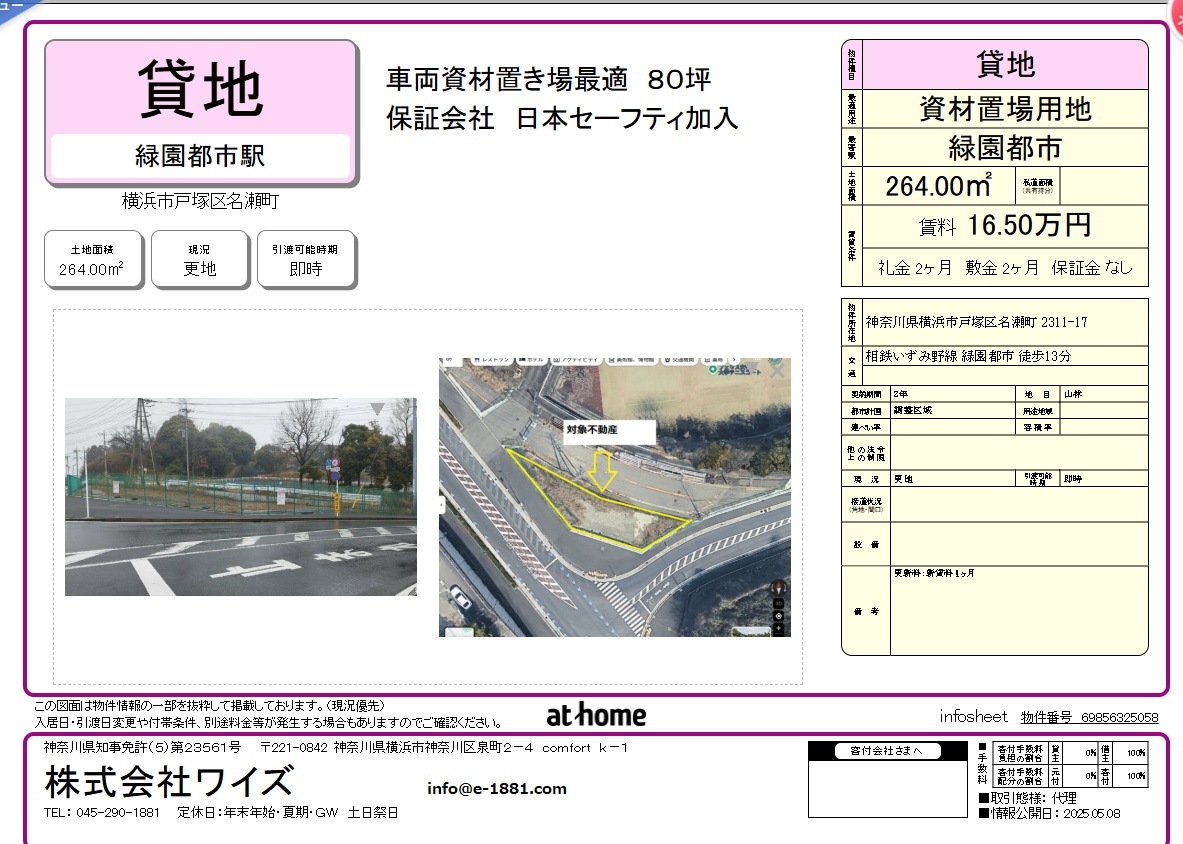Image resolution: width=1183 pixels, height=844 pixels.
Task: Click the yellow arrow marking the target property
Action: [602, 471]
